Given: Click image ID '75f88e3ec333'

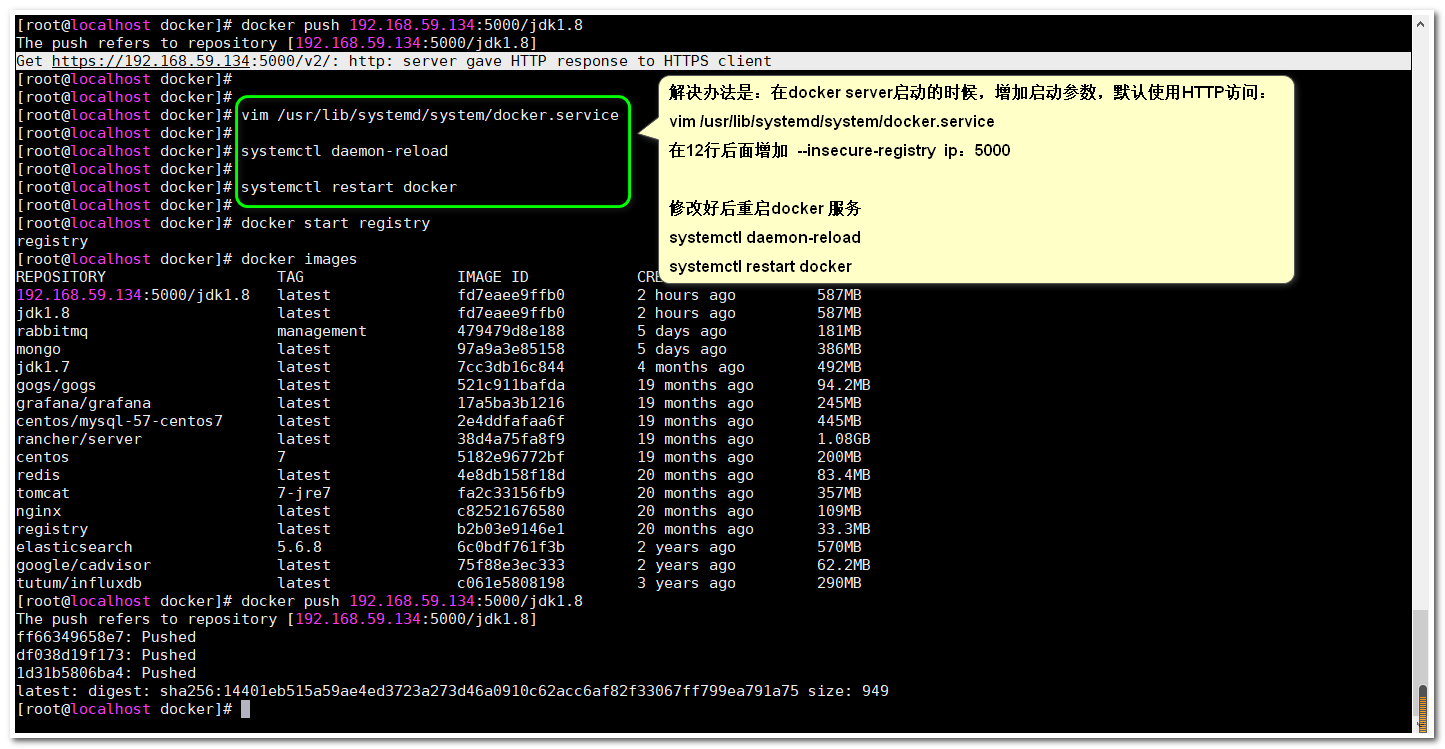Looking at the screenshot, I should 511,565.
